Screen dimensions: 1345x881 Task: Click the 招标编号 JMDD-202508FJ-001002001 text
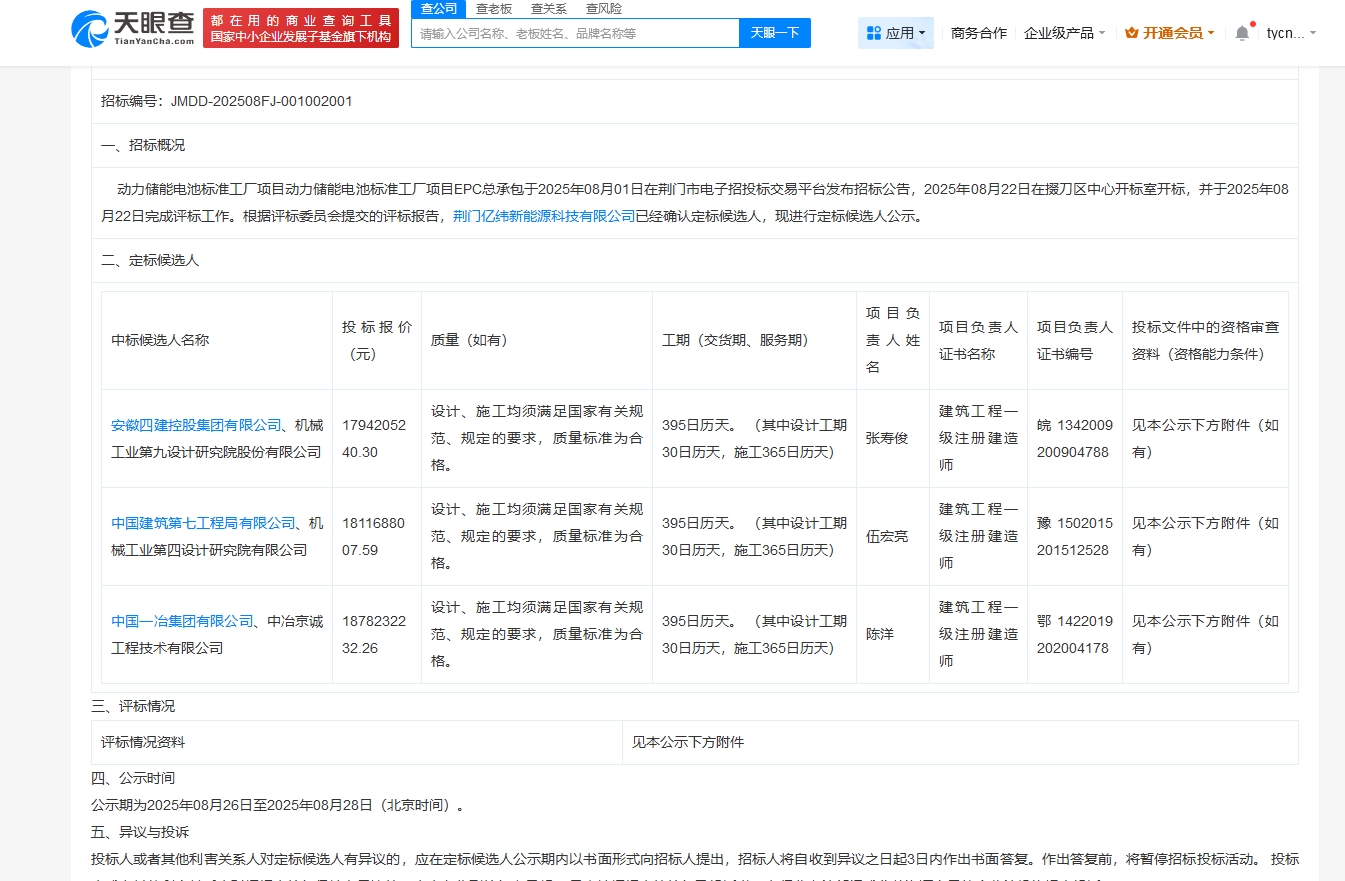pyautogui.click(x=227, y=101)
